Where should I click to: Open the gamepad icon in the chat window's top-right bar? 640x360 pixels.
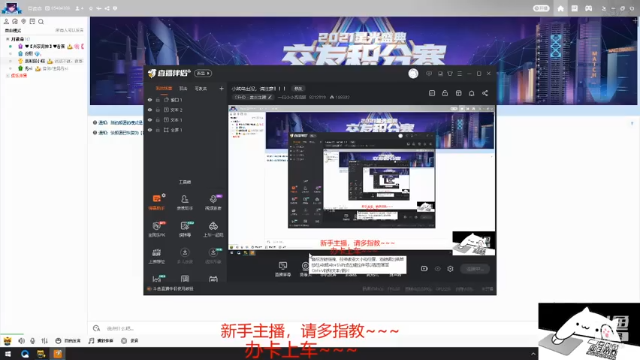pyautogui.click(x=588, y=8)
